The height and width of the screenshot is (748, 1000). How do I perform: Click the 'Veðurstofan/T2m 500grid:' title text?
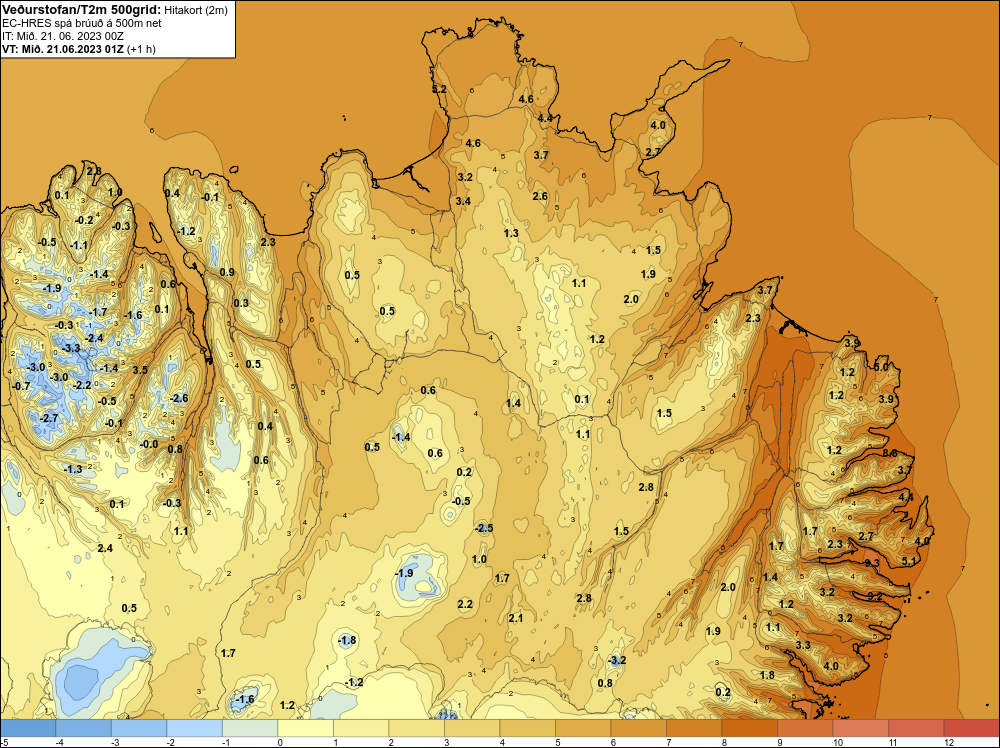[x=80, y=10]
